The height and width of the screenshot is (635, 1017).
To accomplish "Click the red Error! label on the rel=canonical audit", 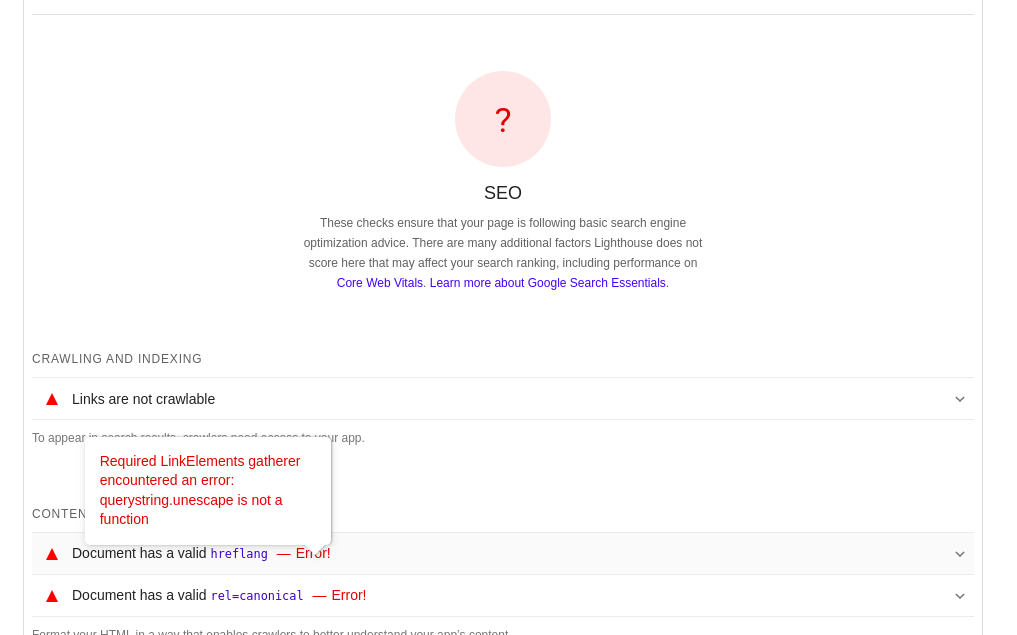I will click(349, 595).
